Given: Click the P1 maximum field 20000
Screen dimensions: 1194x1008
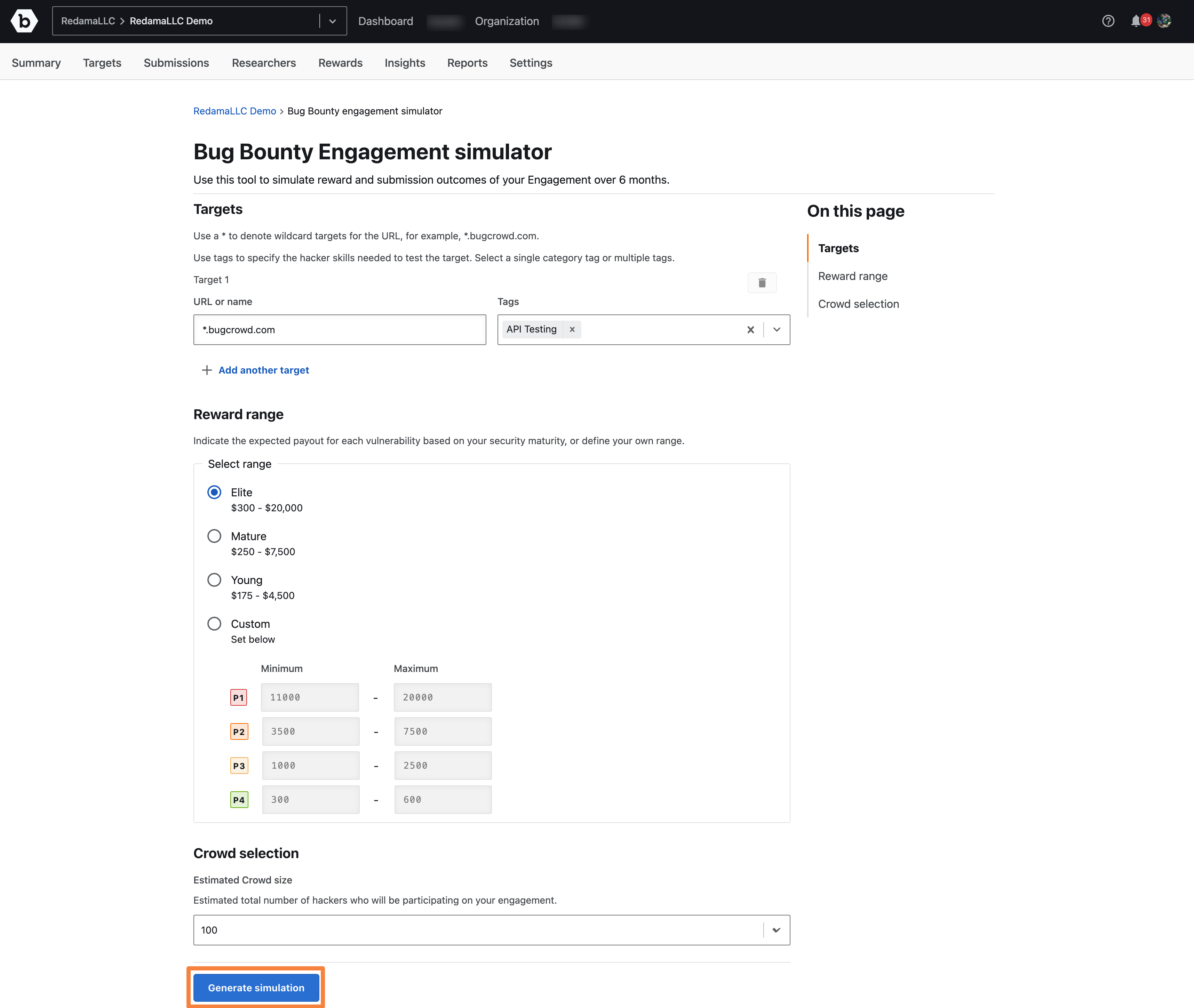Looking at the screenshot, I should 443,697.
